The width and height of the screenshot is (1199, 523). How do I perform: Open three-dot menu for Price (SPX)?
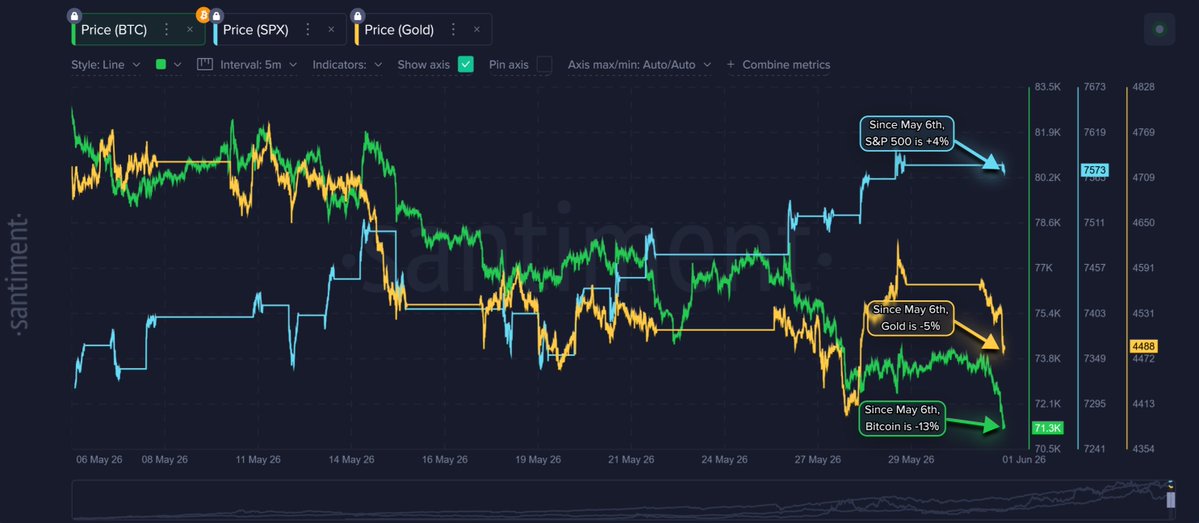(x=307, y=30)
